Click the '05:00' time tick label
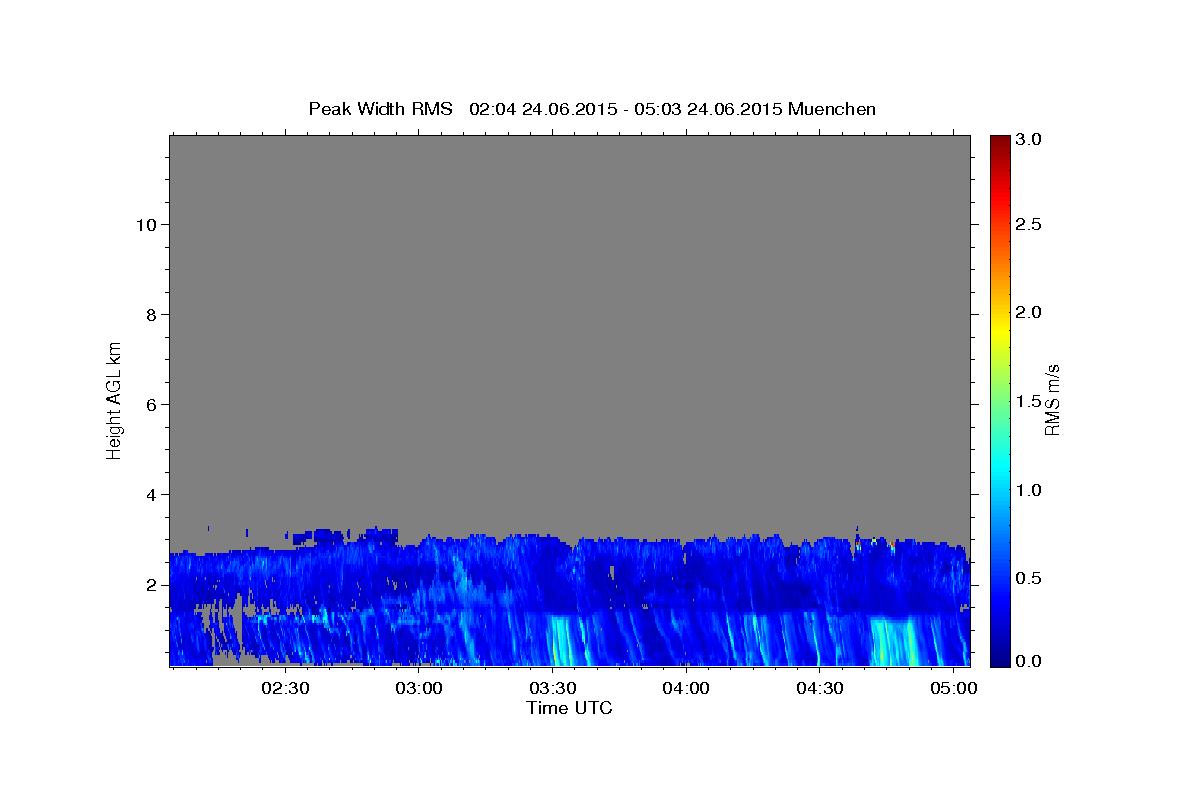Screen dimensions: 1200x800 (x=952, y=689)
